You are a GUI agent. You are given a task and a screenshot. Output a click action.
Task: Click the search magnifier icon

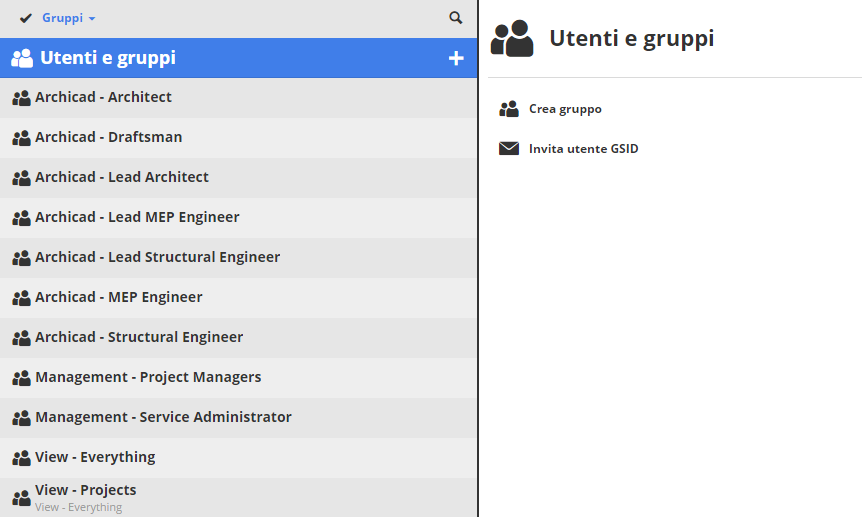coord(456,18)
